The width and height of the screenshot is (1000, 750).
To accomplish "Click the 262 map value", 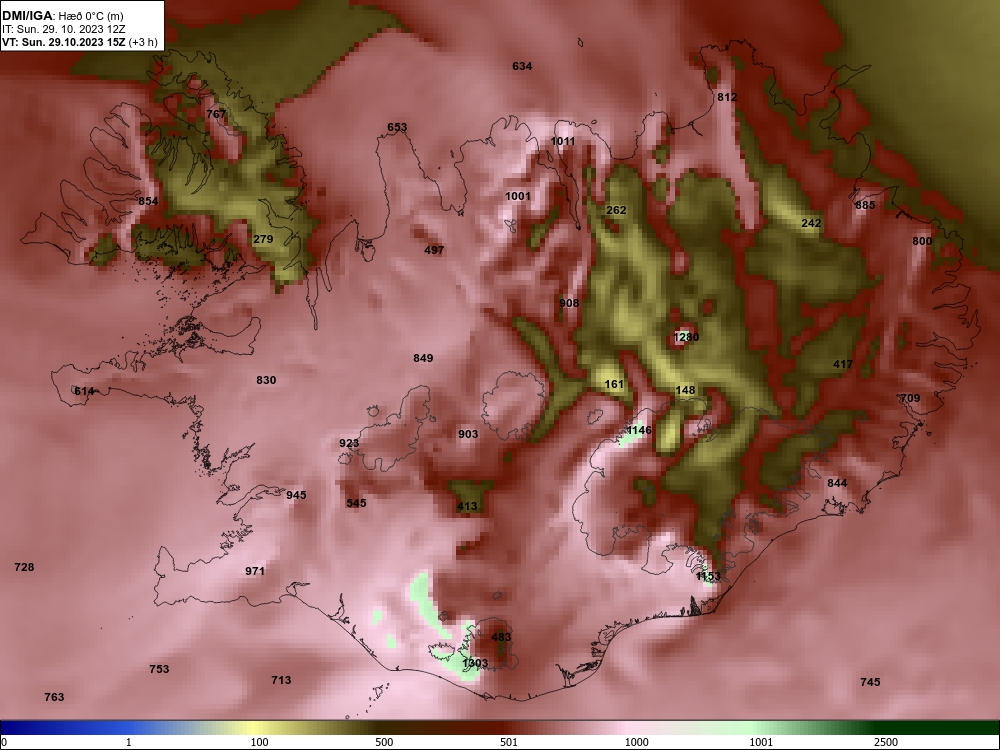I will pyautogui.click(x=616, y=210).
